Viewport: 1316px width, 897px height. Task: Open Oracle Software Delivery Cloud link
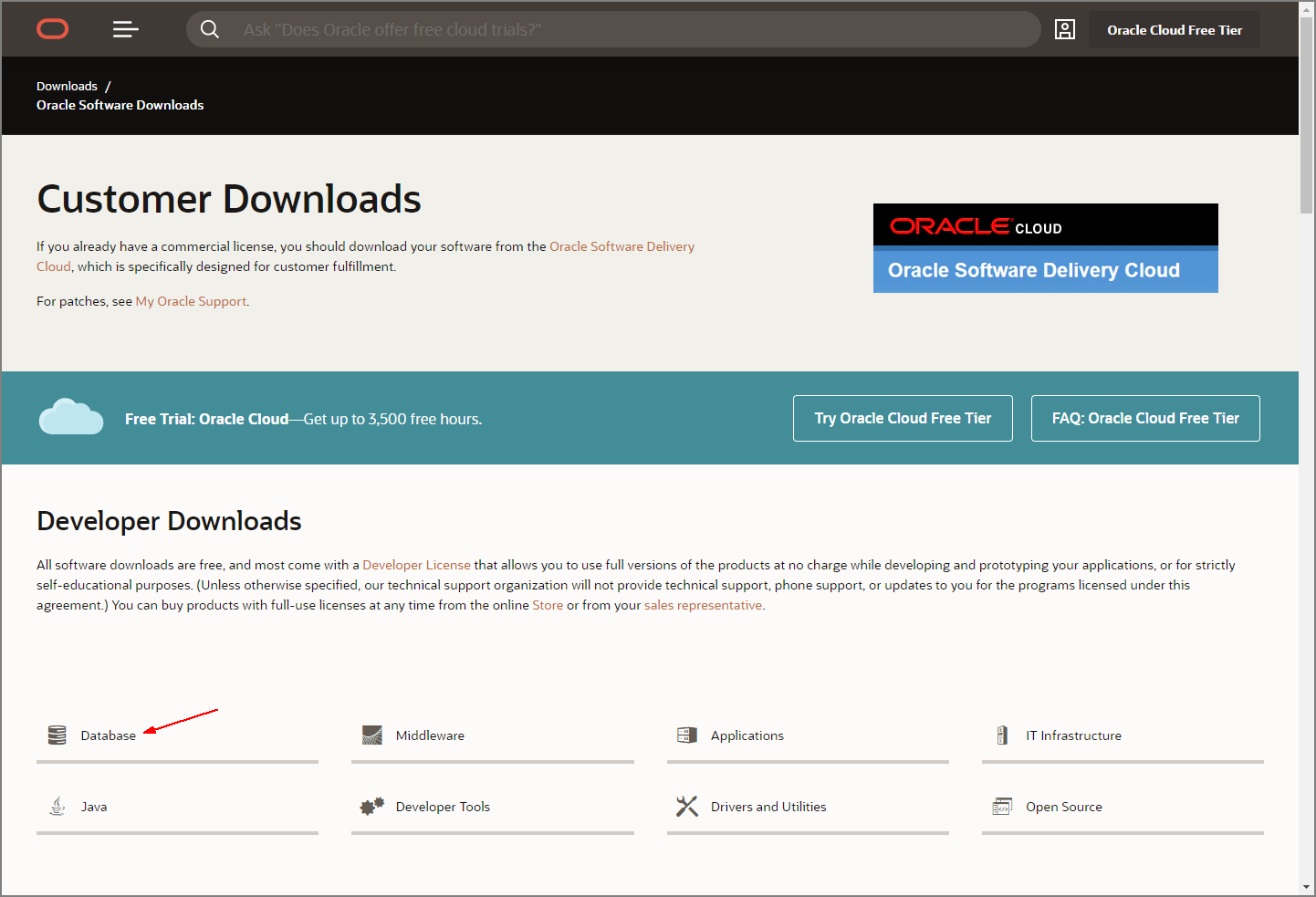coord(621,246)
